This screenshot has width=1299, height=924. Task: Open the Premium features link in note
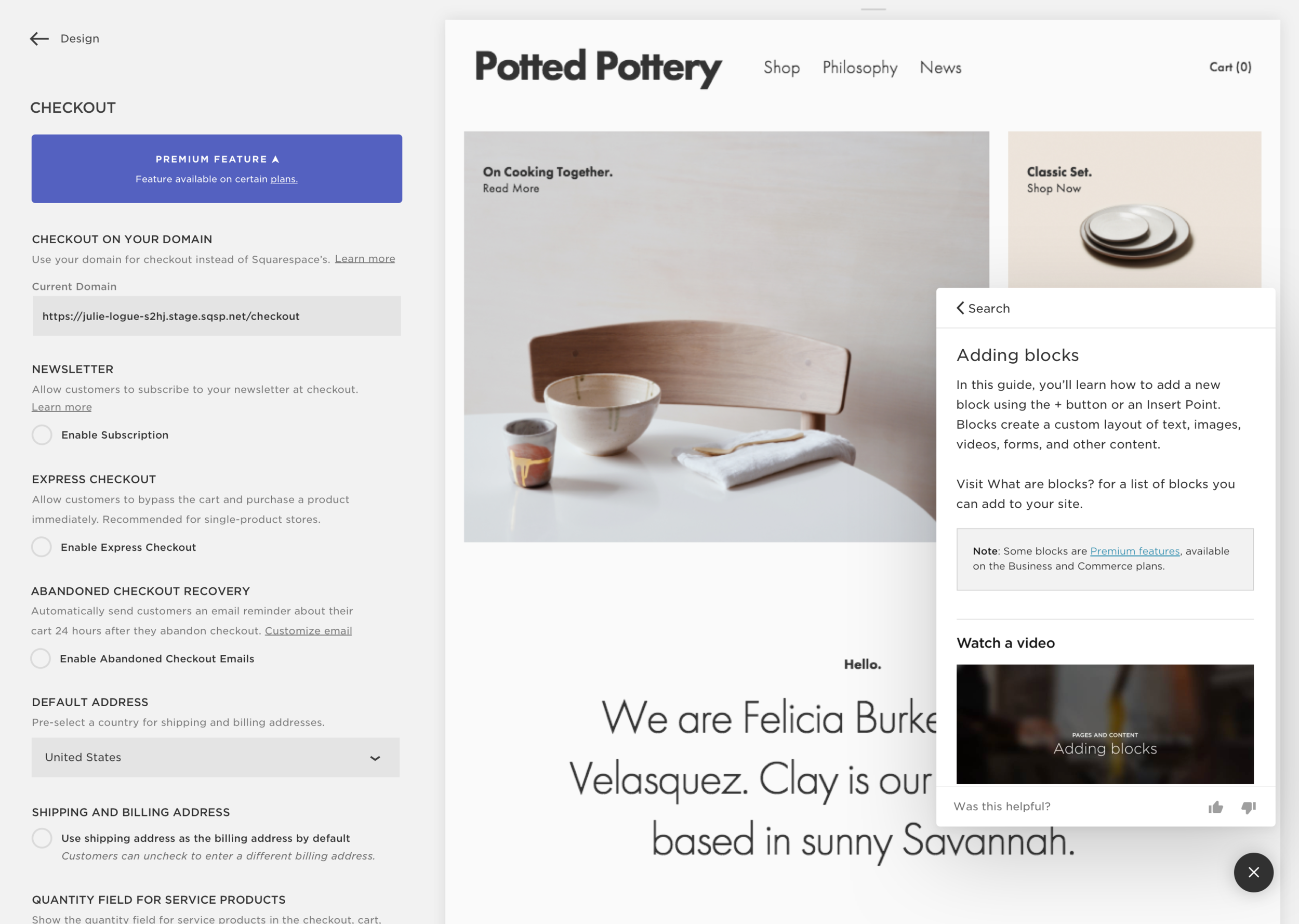[x=1135, y=551]
